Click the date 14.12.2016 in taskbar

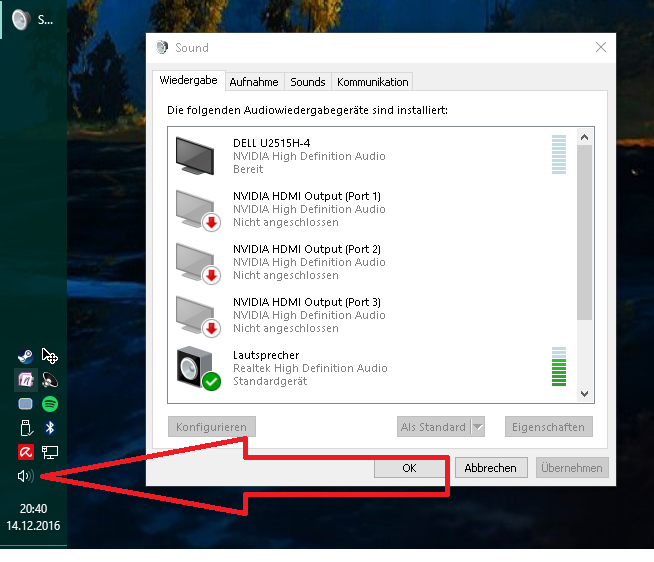point(33,526)
